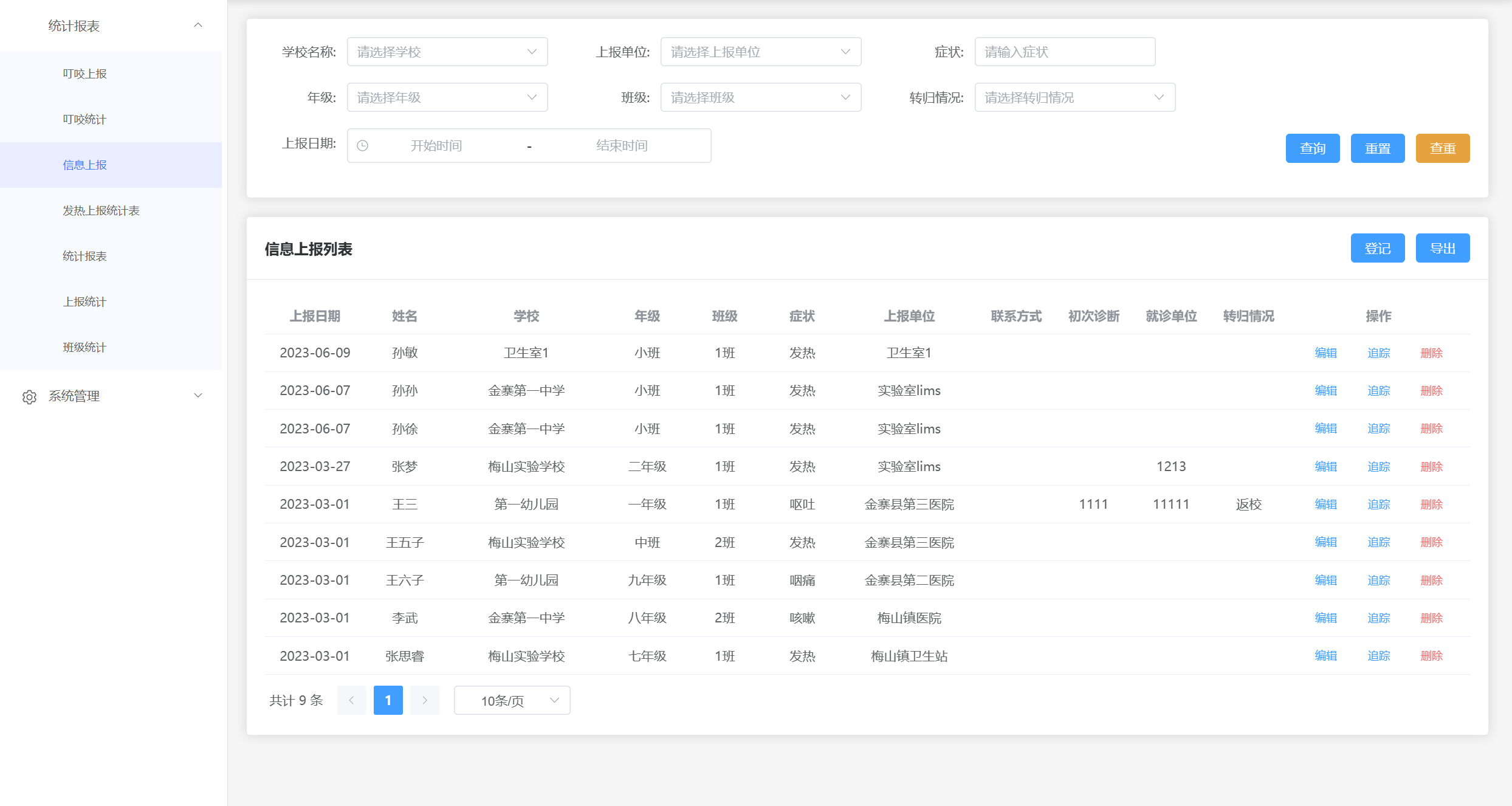Delete the 孙徐 record
Image resolution: width=1512 pixels, height=806 pixels.
tap(1431, 429)
